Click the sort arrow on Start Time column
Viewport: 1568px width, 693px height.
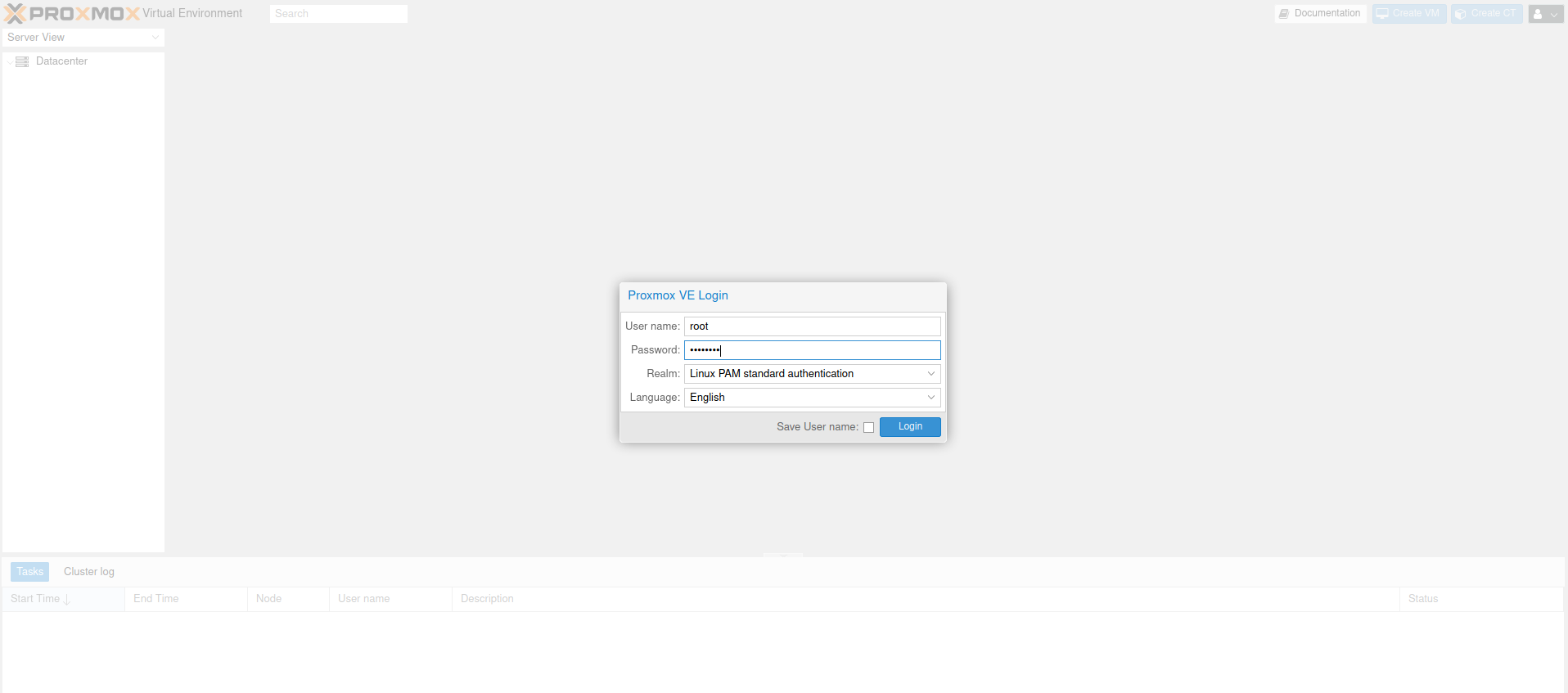click(67, 600)
